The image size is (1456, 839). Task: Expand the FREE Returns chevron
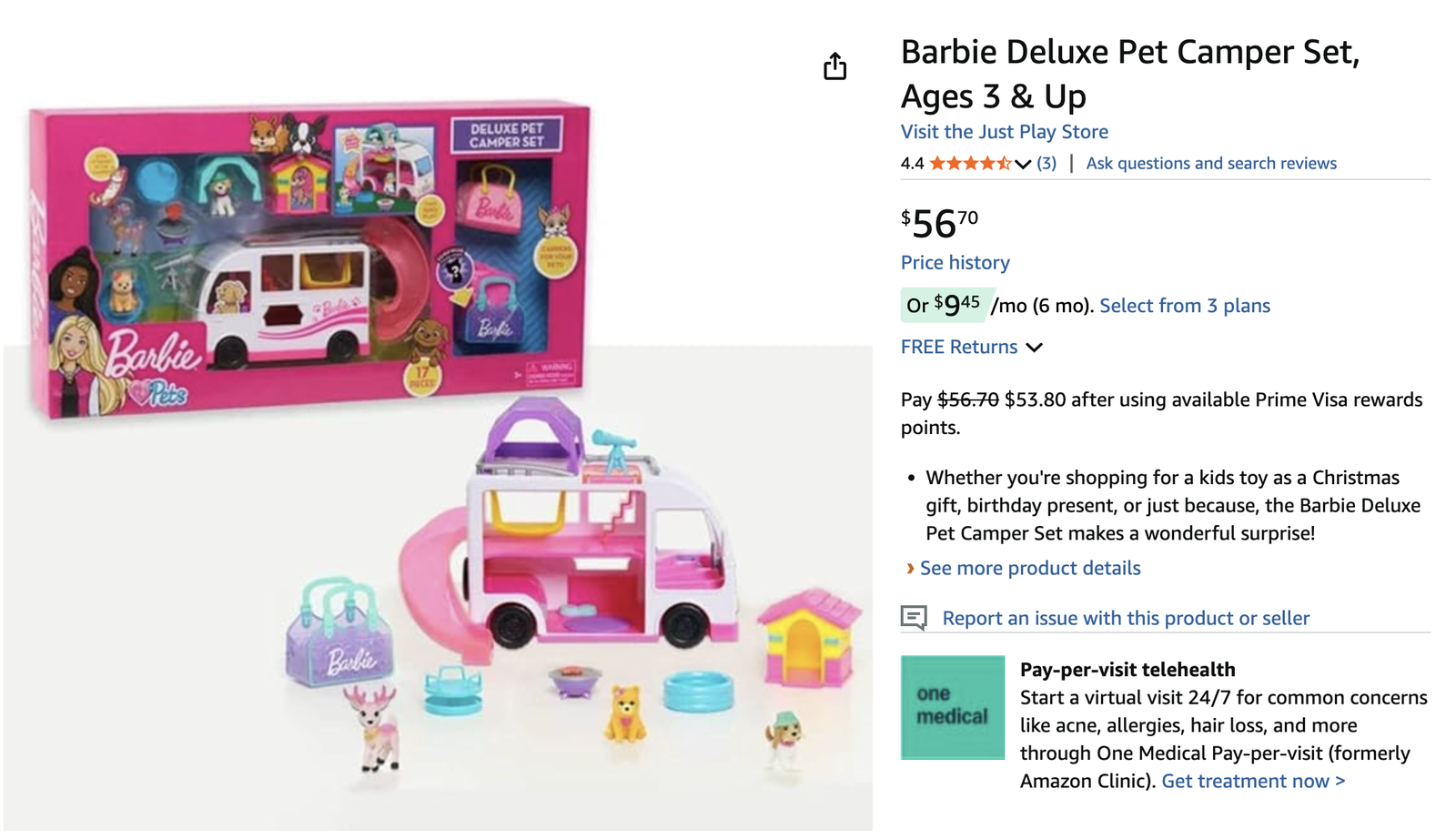tap(1034, 348)
